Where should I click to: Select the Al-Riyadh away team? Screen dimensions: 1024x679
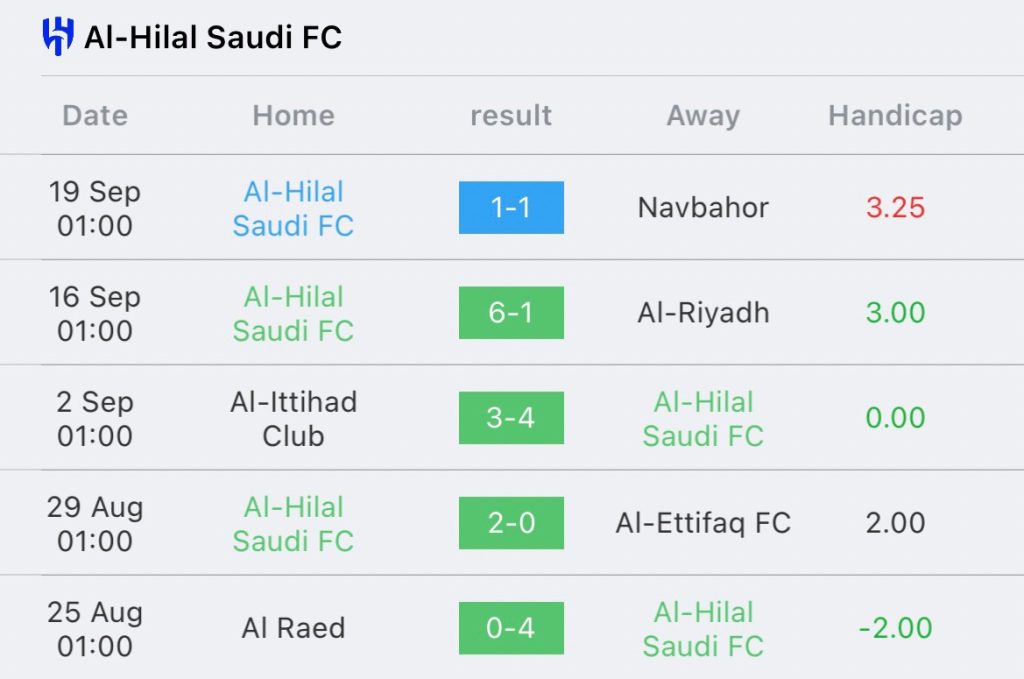703,313
